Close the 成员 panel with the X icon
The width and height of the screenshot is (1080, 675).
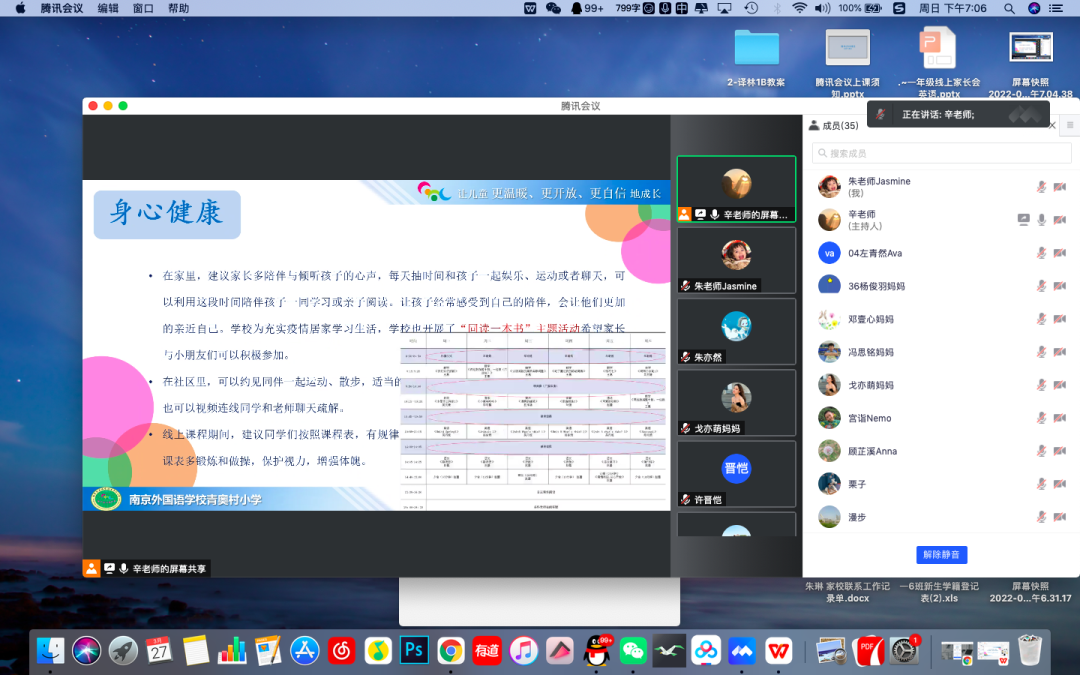pyautogui.click(x=1051, y=125)
